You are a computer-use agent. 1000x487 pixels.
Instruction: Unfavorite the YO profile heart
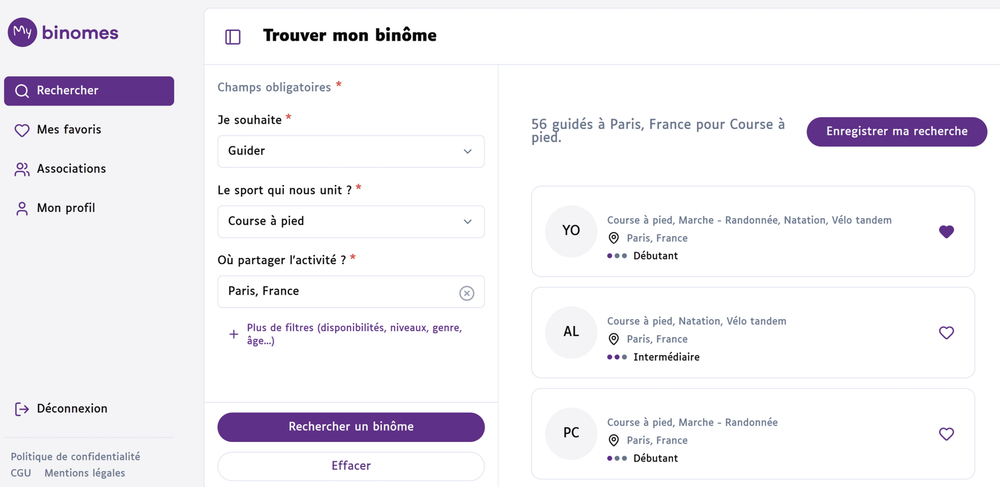946,232
